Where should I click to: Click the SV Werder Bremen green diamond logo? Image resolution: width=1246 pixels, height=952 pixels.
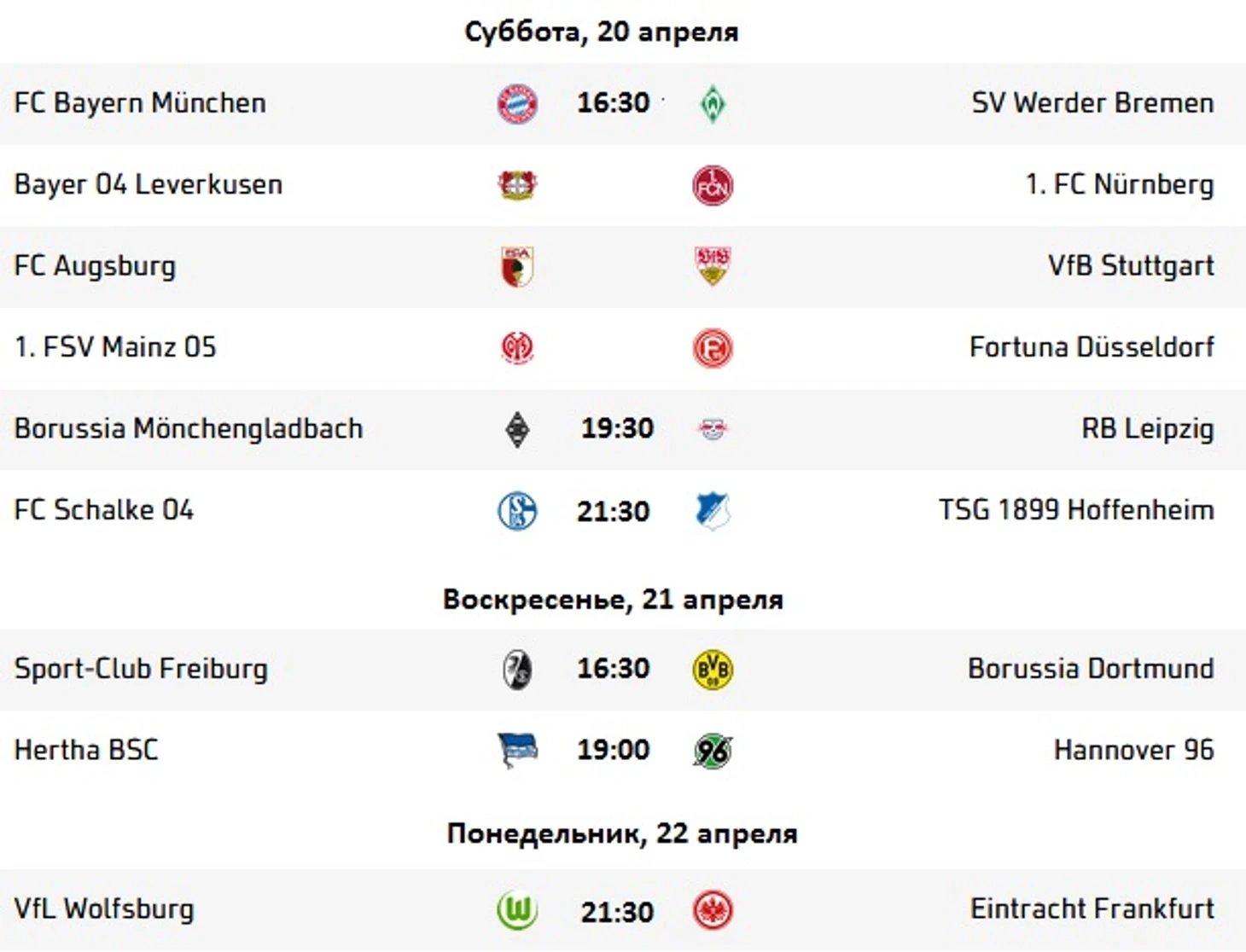pos(713,104)
